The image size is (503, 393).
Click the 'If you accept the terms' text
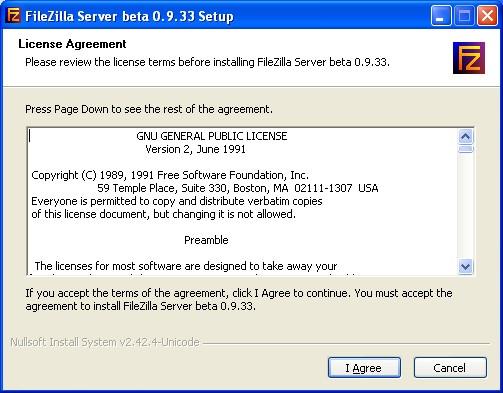(x=239, y=300)
